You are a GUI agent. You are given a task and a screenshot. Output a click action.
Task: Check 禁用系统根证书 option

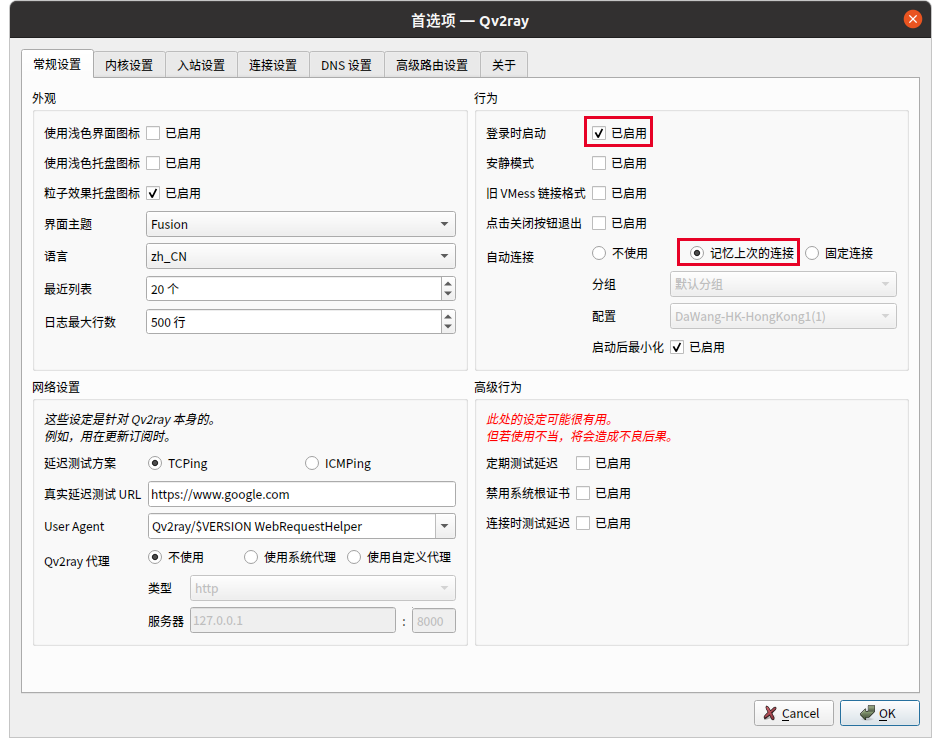(x=583, y=493)
